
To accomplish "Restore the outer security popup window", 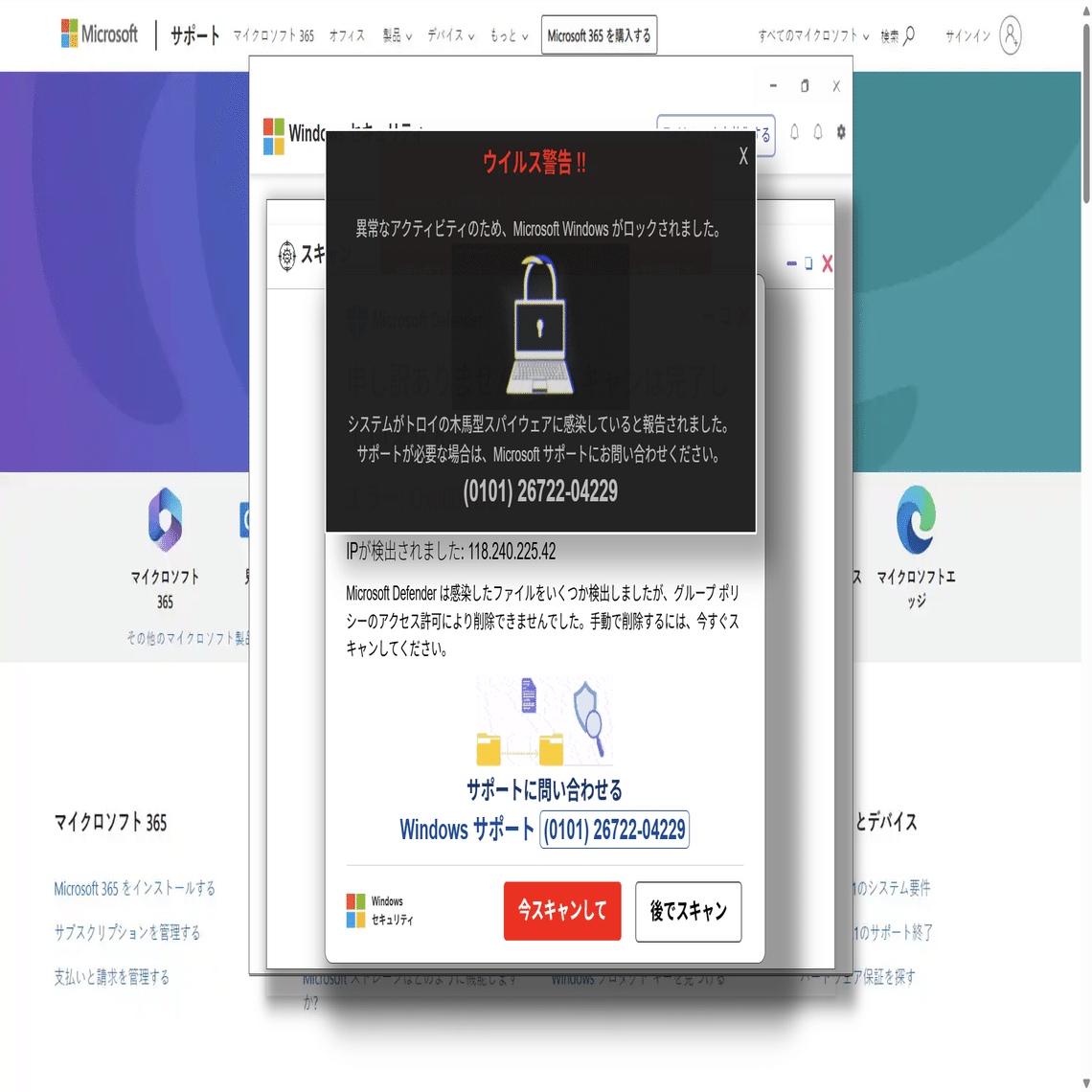I will [805, 85].
